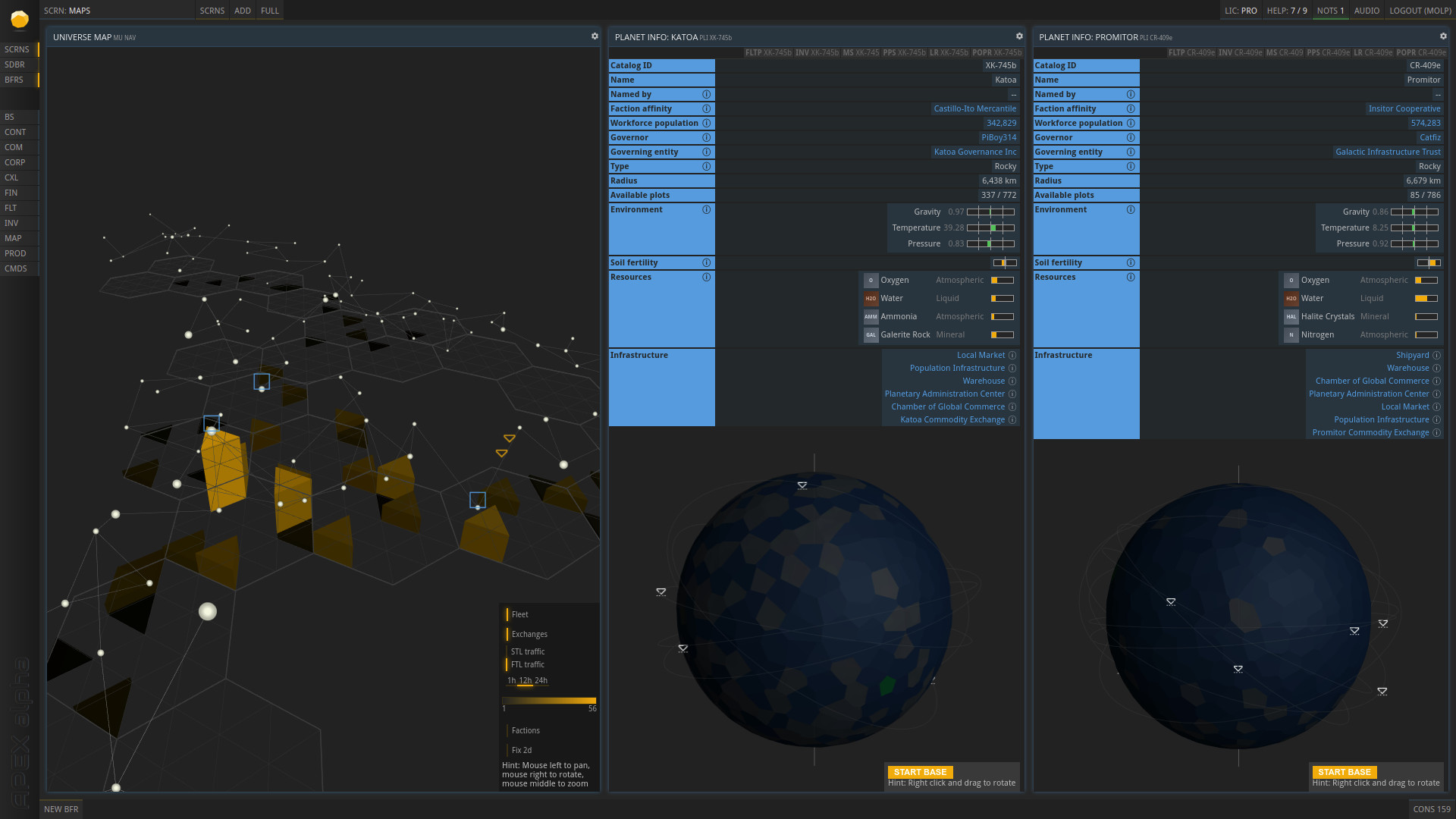Enable the Factions overlay on the universe map
This screenshot has height=819, width=1456.
pyautogui.click(x=526, y=730)
